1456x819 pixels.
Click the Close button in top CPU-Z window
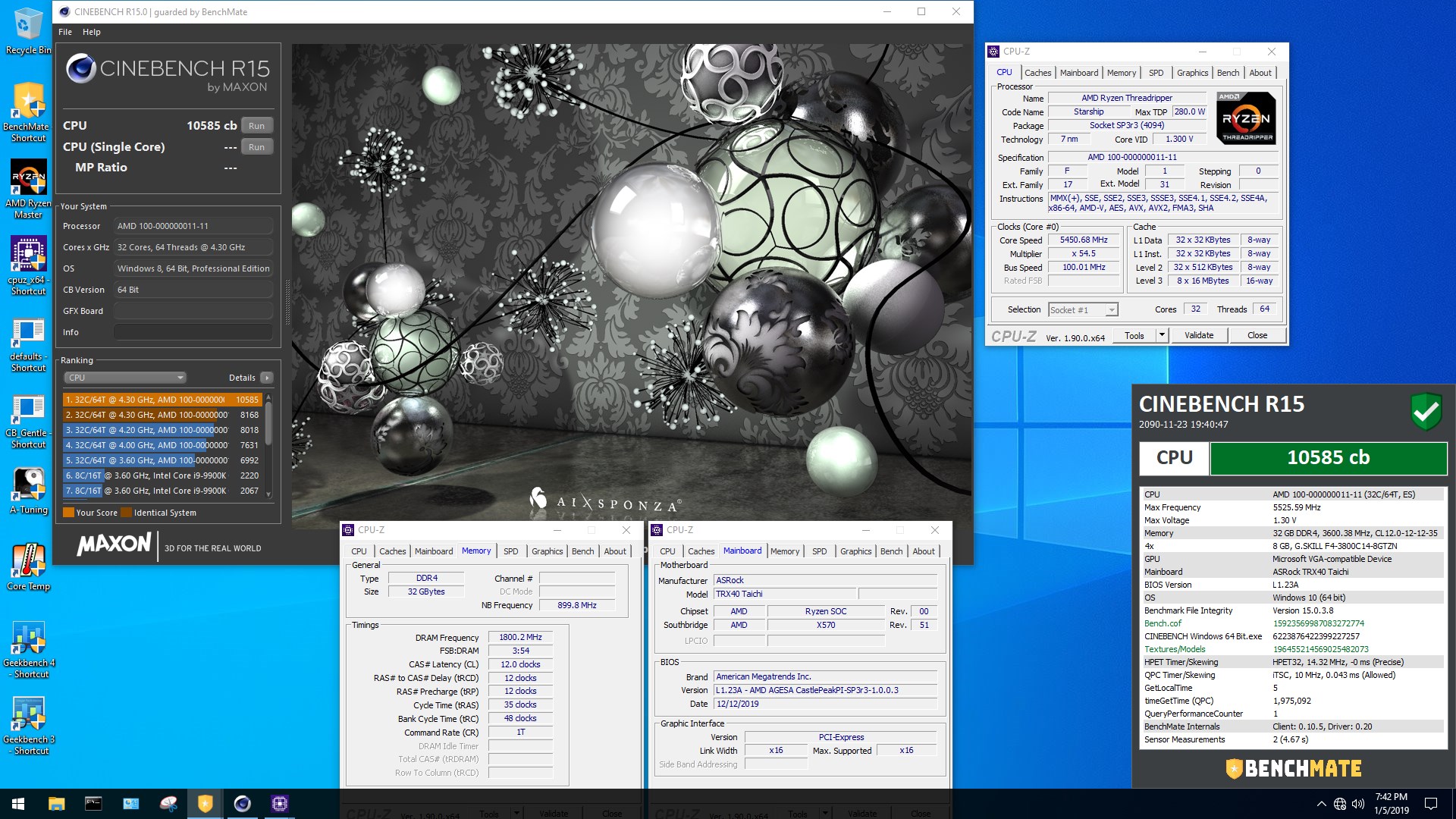(1257, 335)
